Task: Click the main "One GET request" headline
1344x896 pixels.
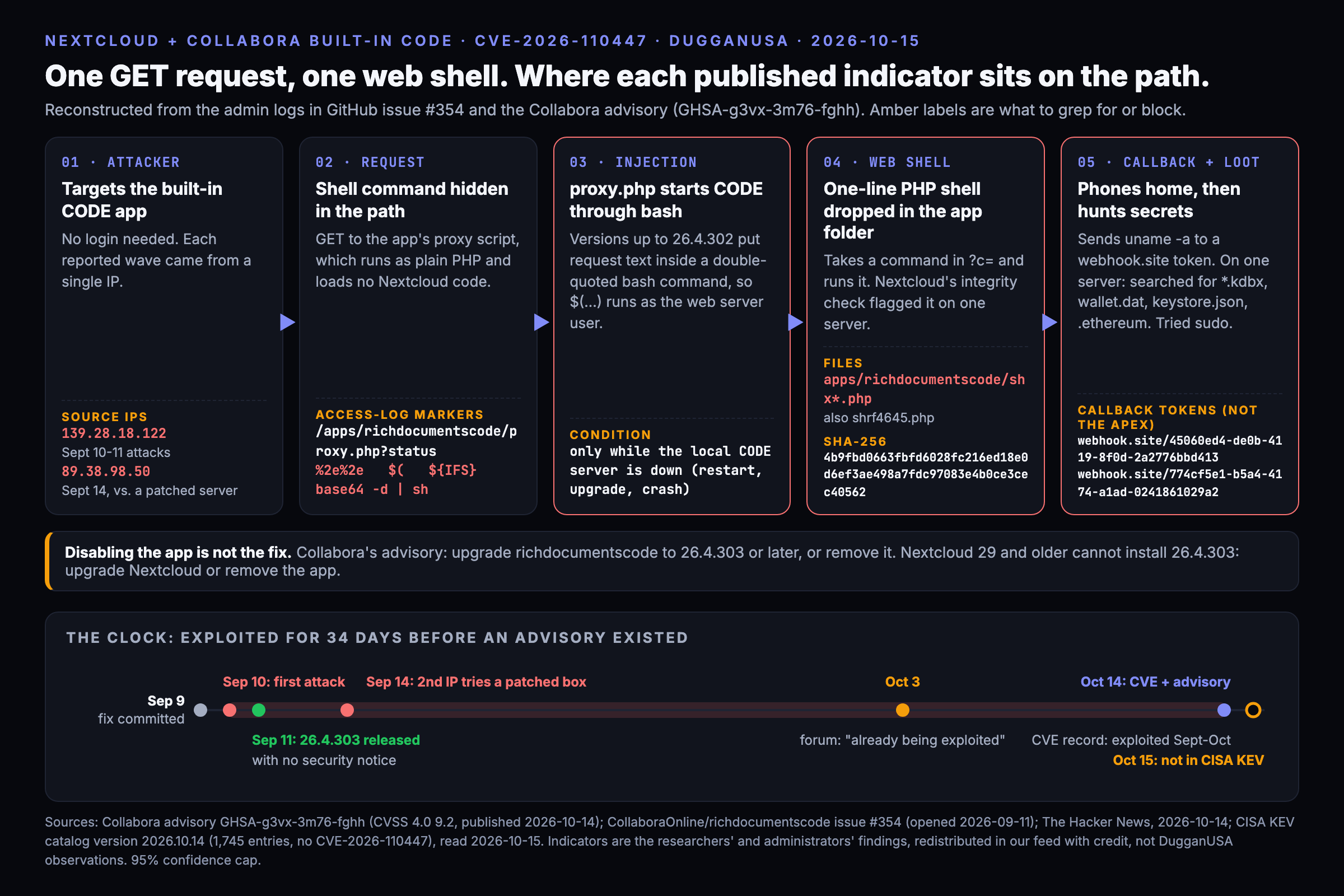Action: tap(627, 76)
